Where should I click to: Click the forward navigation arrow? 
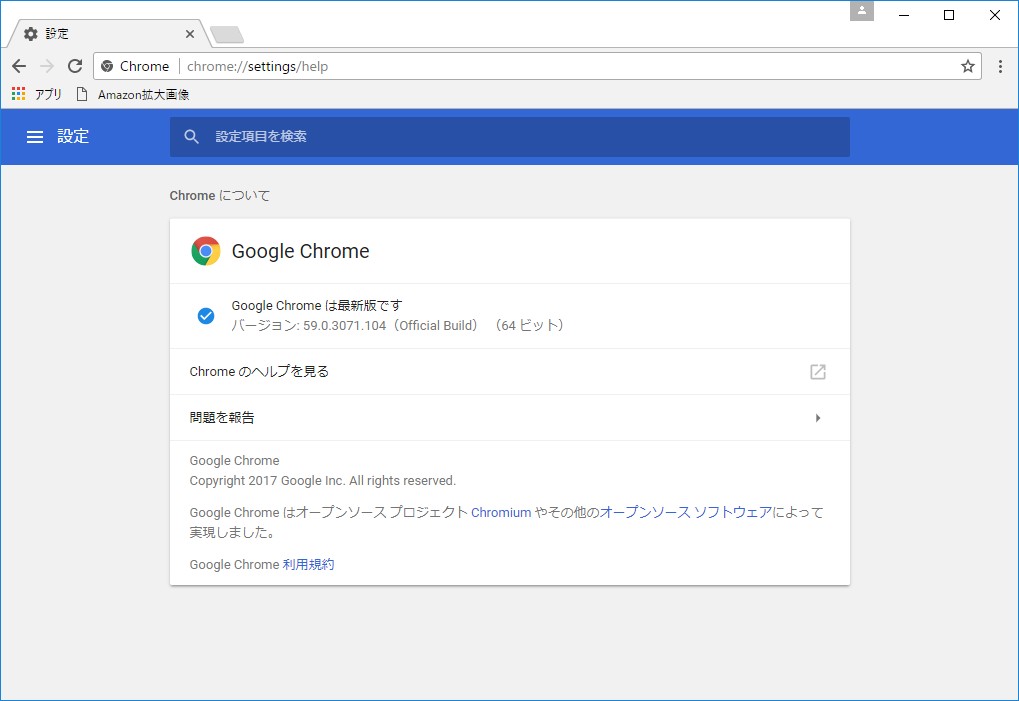[46, 65]
